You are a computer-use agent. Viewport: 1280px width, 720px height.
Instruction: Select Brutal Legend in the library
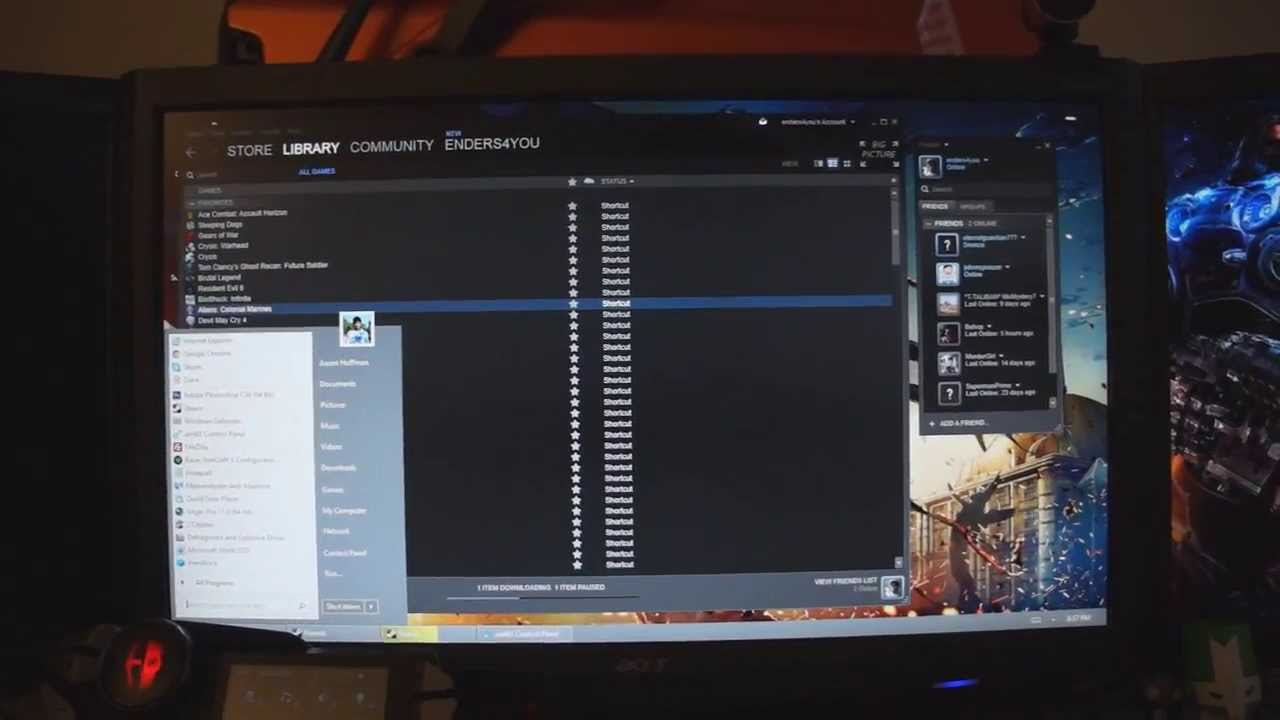[219, 277]
